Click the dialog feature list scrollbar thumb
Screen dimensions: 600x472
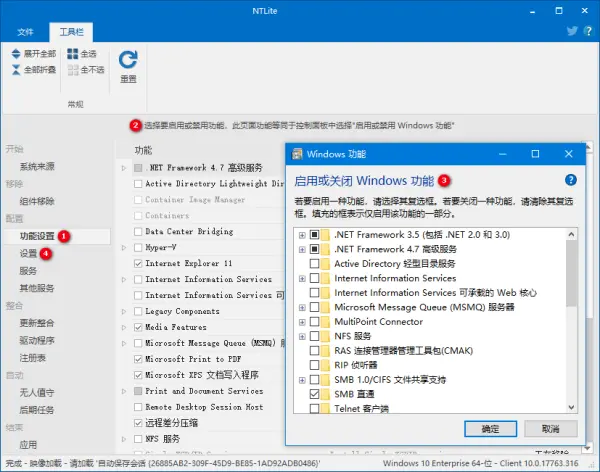click(x=571, y=273)
